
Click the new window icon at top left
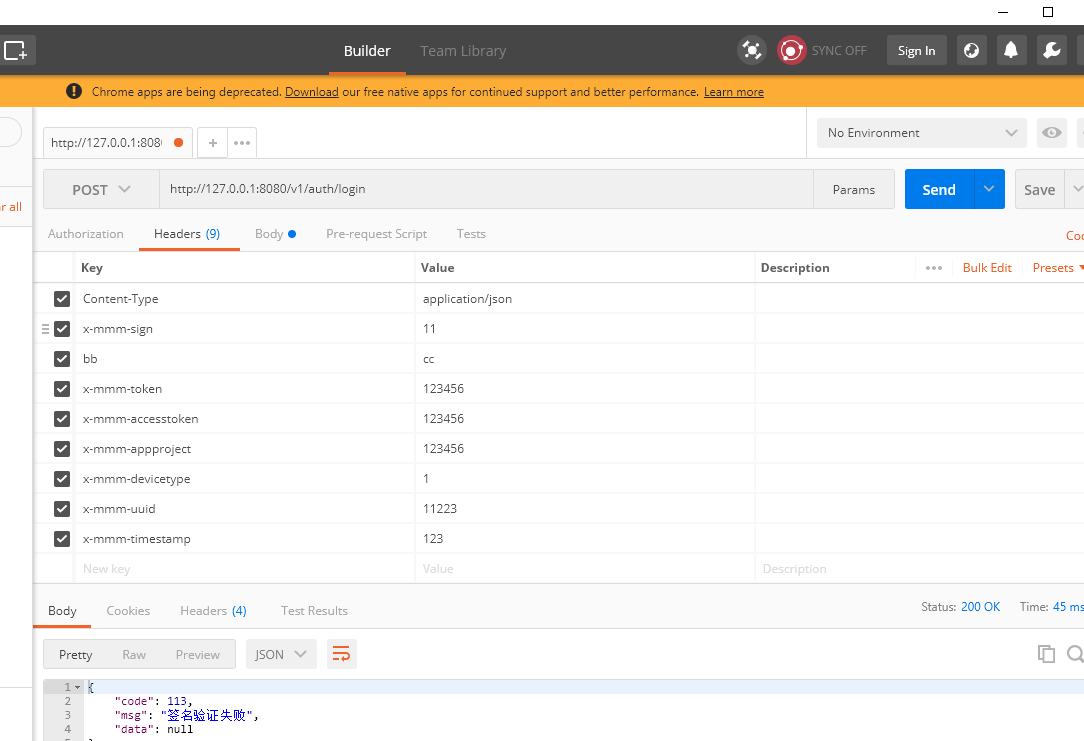pyautogui.click(x=15, y=50)
